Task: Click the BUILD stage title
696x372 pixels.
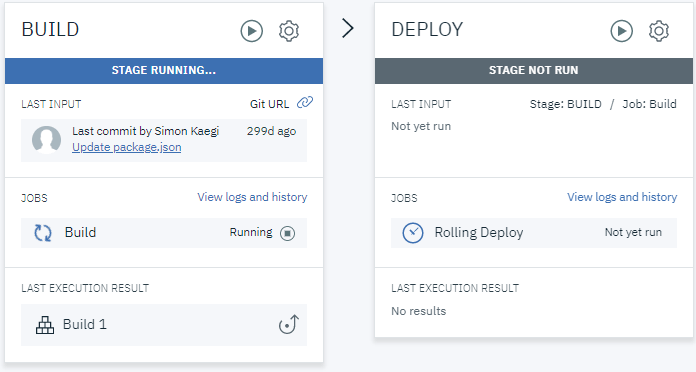Action: pos(50,29)
